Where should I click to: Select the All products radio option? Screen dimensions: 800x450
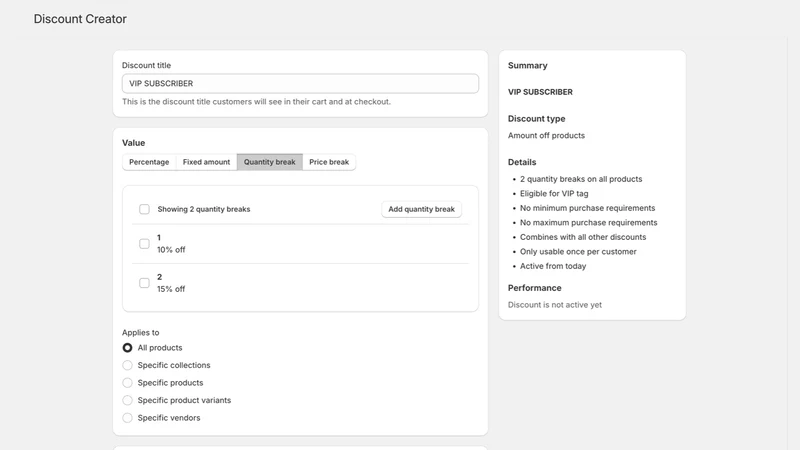(128, 348)
